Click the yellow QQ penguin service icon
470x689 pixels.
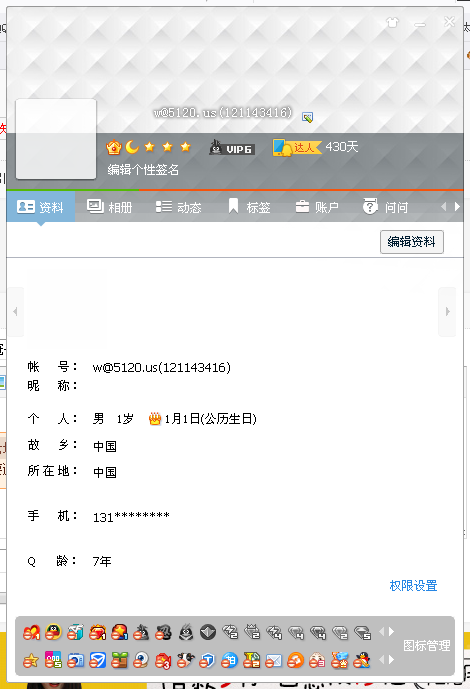(x=53, y=632)
